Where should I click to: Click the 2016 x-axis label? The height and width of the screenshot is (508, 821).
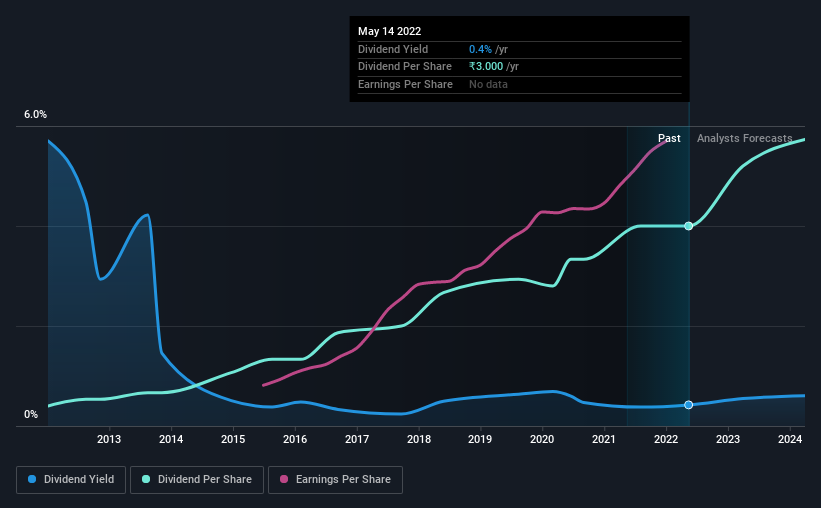[x=295, y=439]
